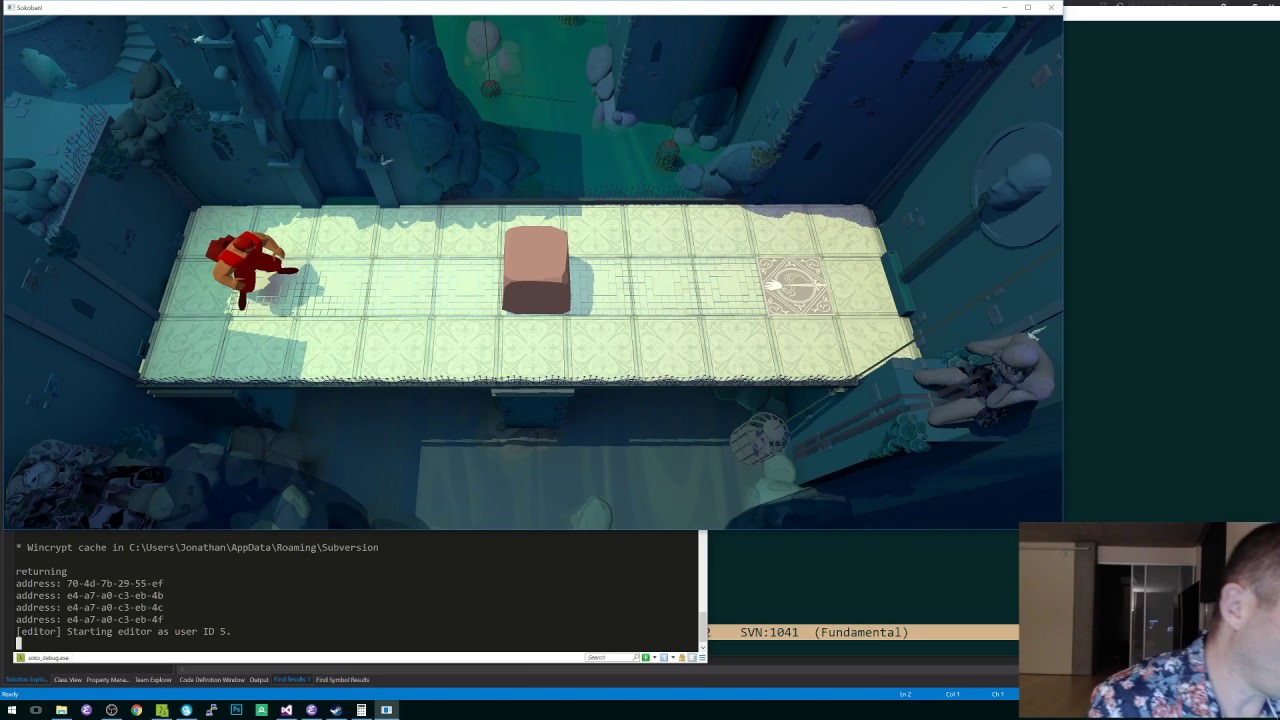Open the Code Definition Window tab
Image resolution: width=1280 pixels, height=720 pixels.
(x=212, y=680)
